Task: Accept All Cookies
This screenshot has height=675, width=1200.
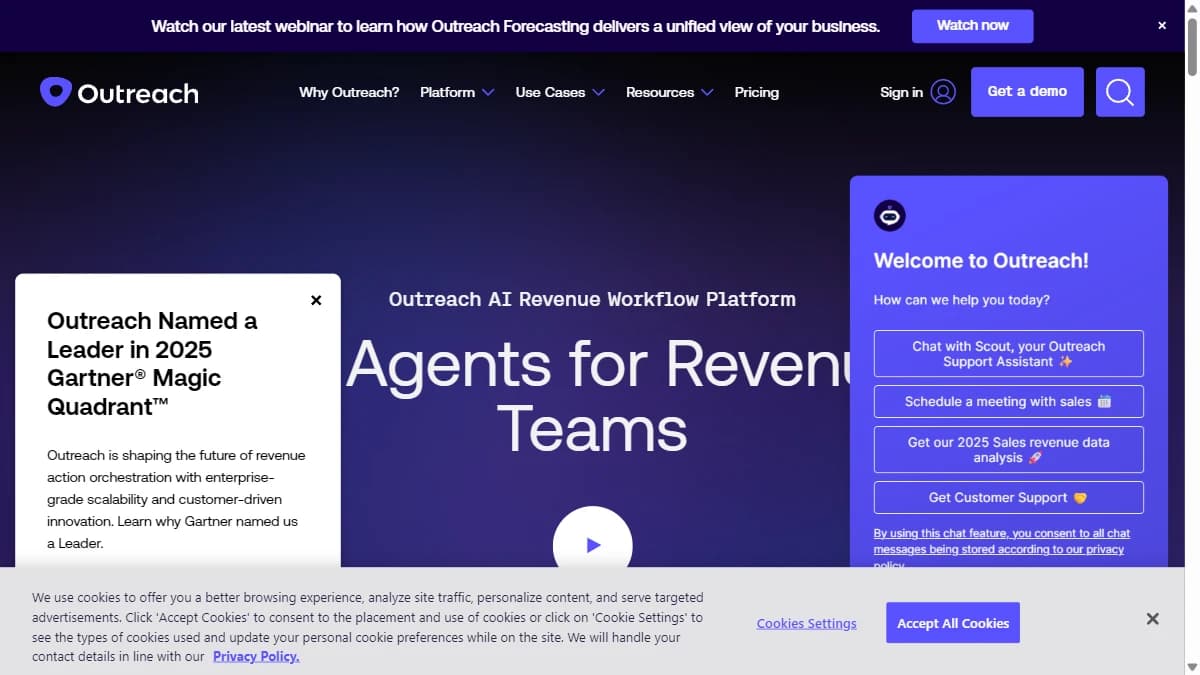Action: [952, 622]
